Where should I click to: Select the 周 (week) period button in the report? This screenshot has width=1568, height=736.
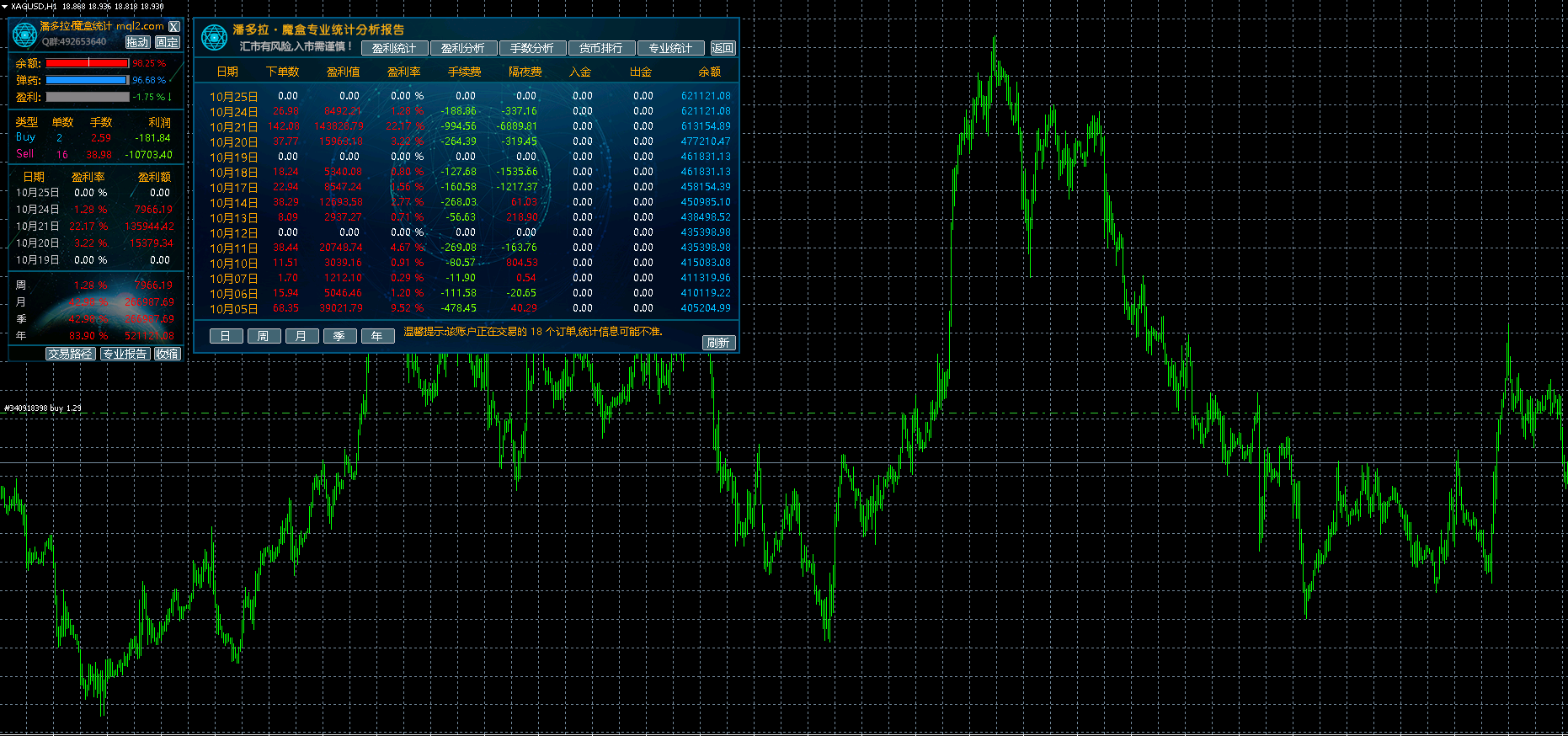(x=264, y=336)
